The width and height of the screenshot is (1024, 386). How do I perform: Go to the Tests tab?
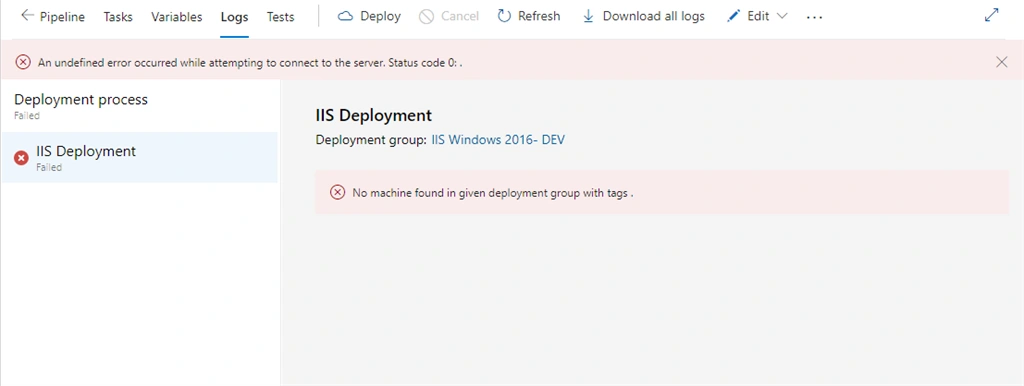point(280,16)
